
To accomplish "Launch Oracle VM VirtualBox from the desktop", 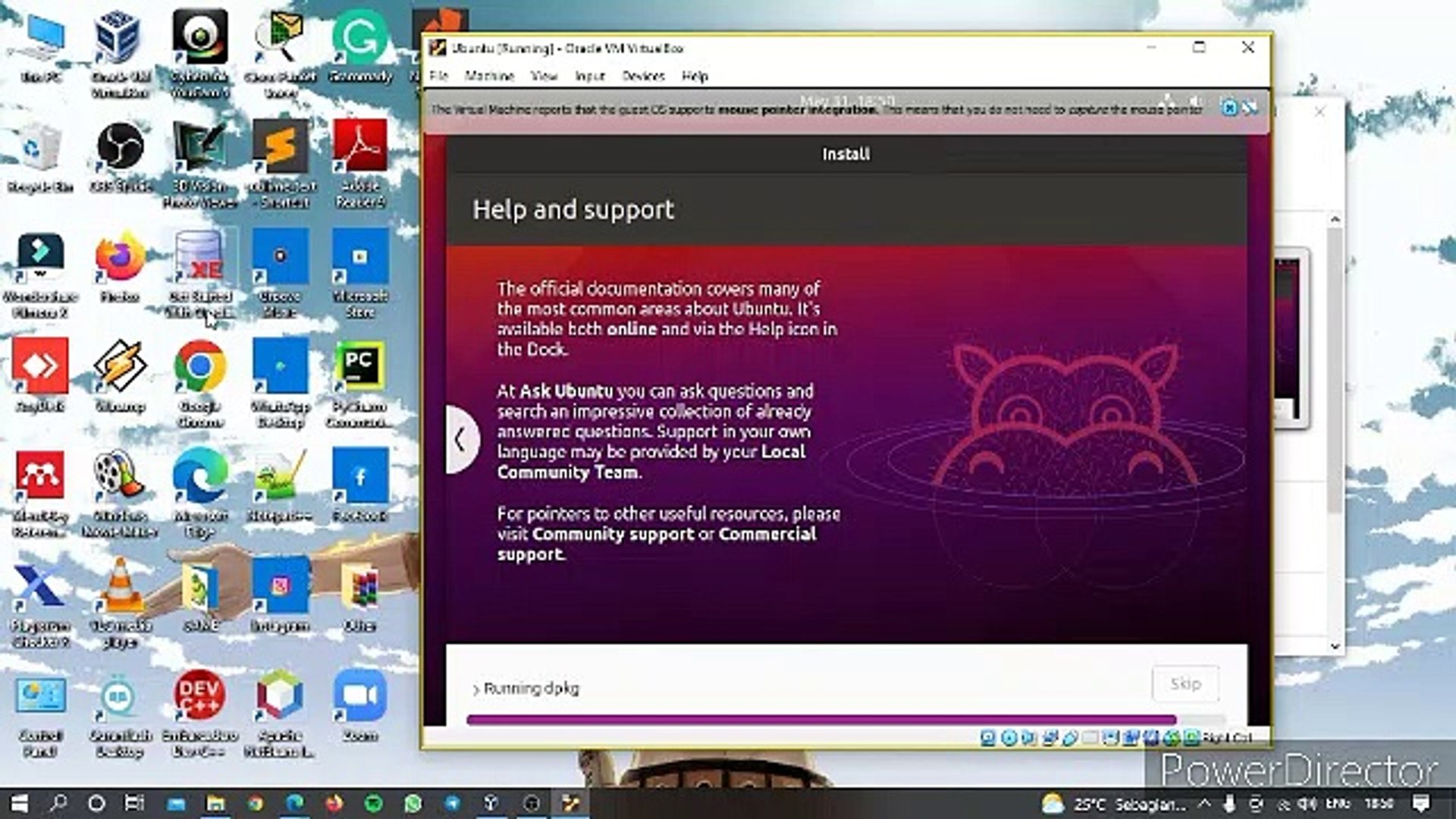I will [119, 42].
